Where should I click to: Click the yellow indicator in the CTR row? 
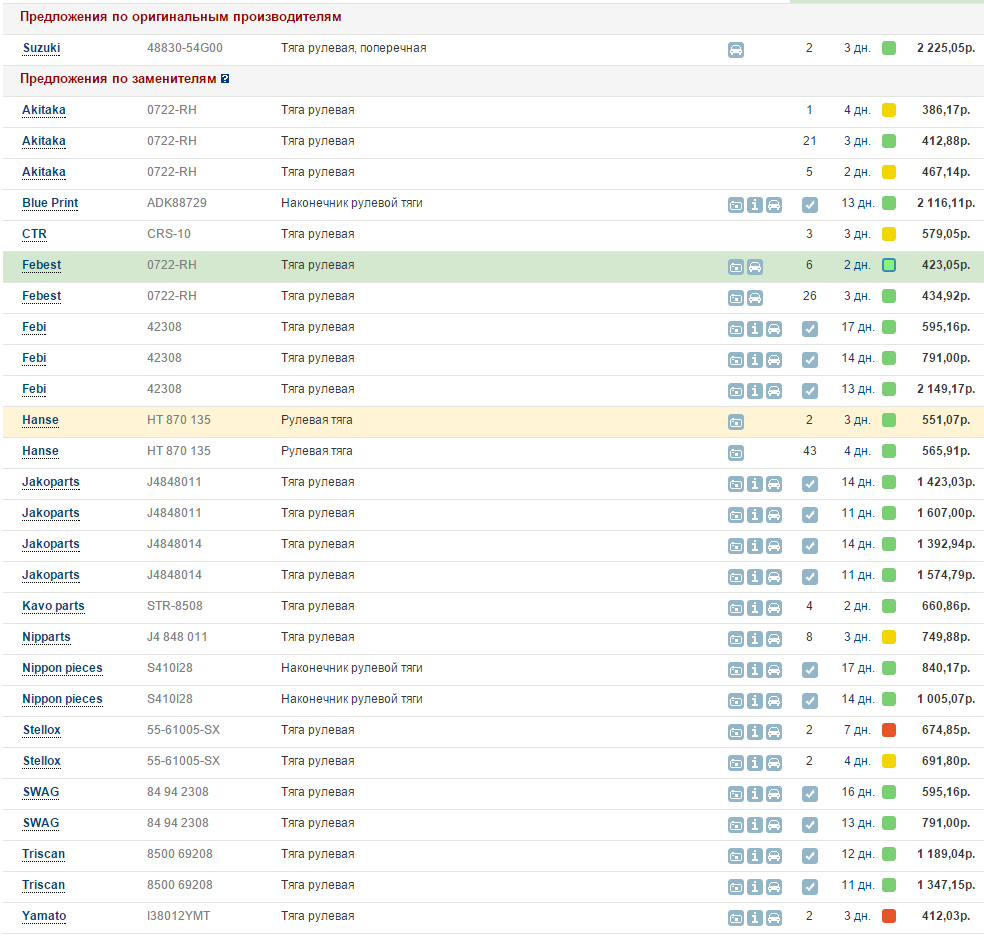[888, 234]
